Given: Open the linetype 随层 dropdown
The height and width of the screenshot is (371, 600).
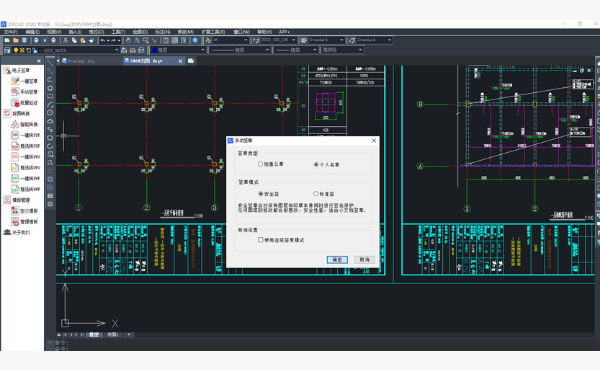Looking at the screenshot, I should (267, 50).
